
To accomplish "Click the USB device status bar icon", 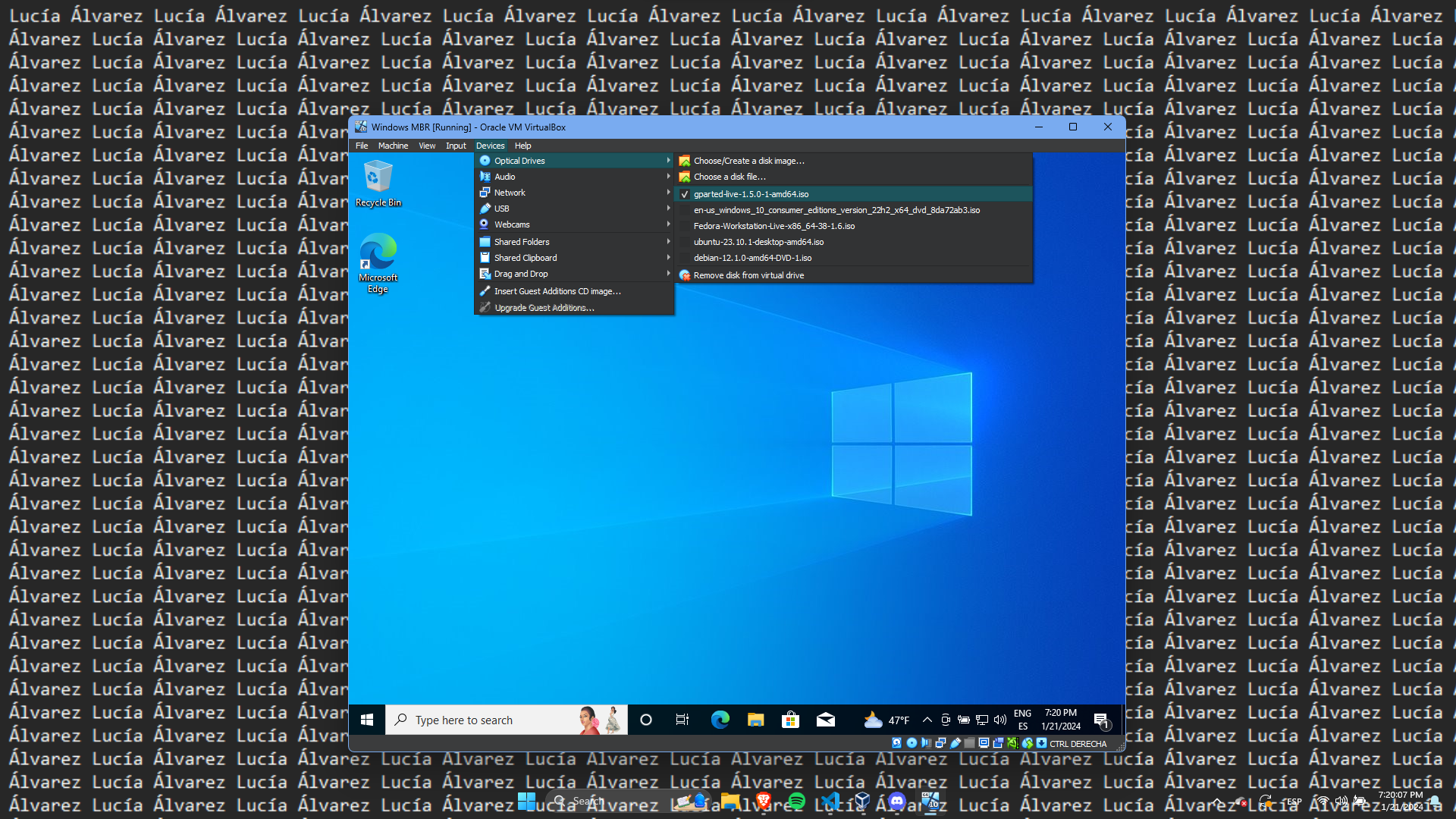I will coord(955,743).
